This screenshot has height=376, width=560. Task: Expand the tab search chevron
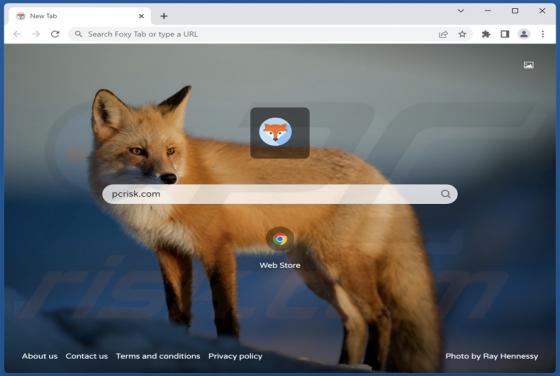tap(461, 11)
